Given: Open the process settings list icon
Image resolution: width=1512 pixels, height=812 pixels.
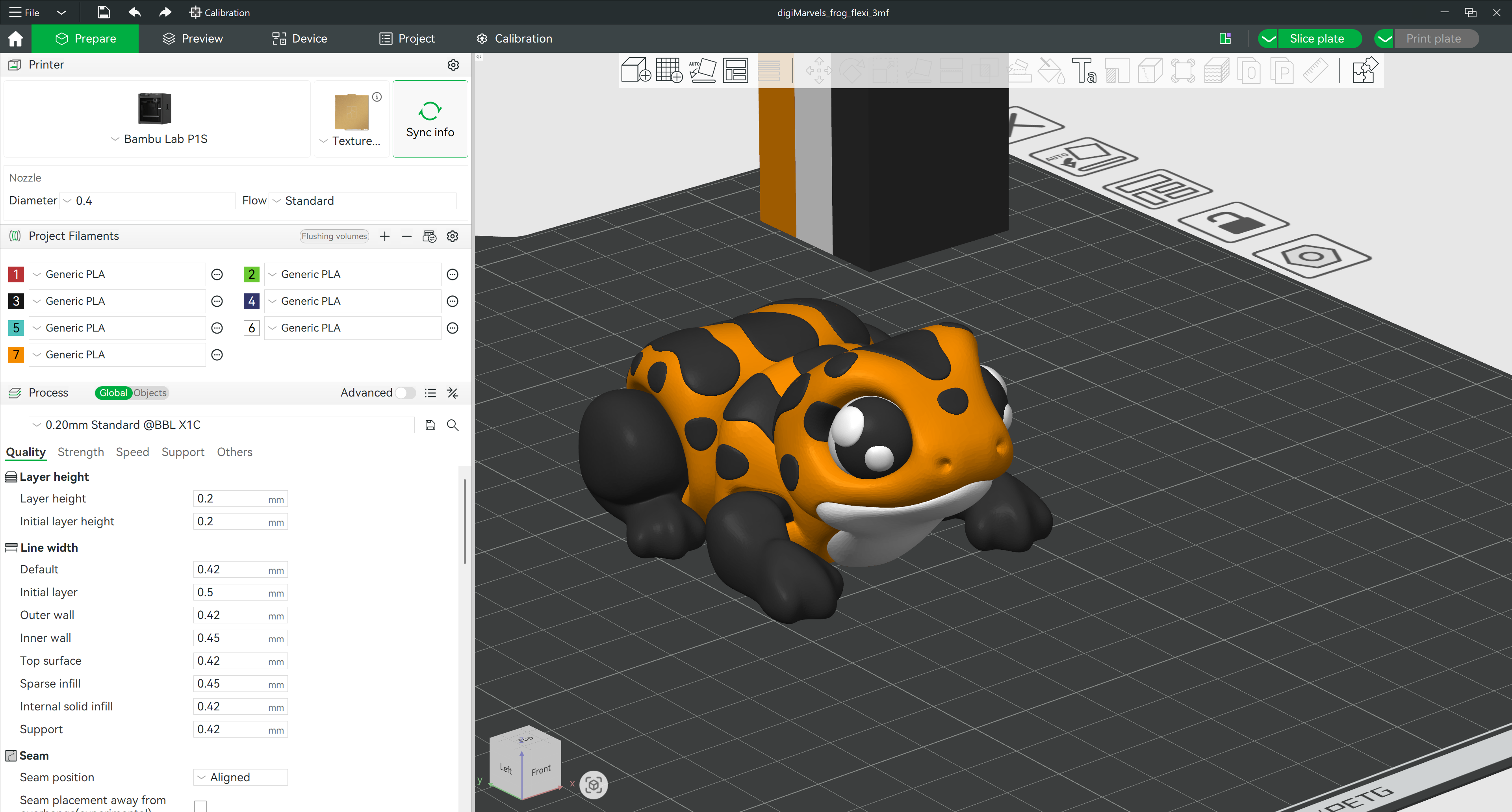Looking at the screenshot, I should pyautogui.click(x=430, y=393).
